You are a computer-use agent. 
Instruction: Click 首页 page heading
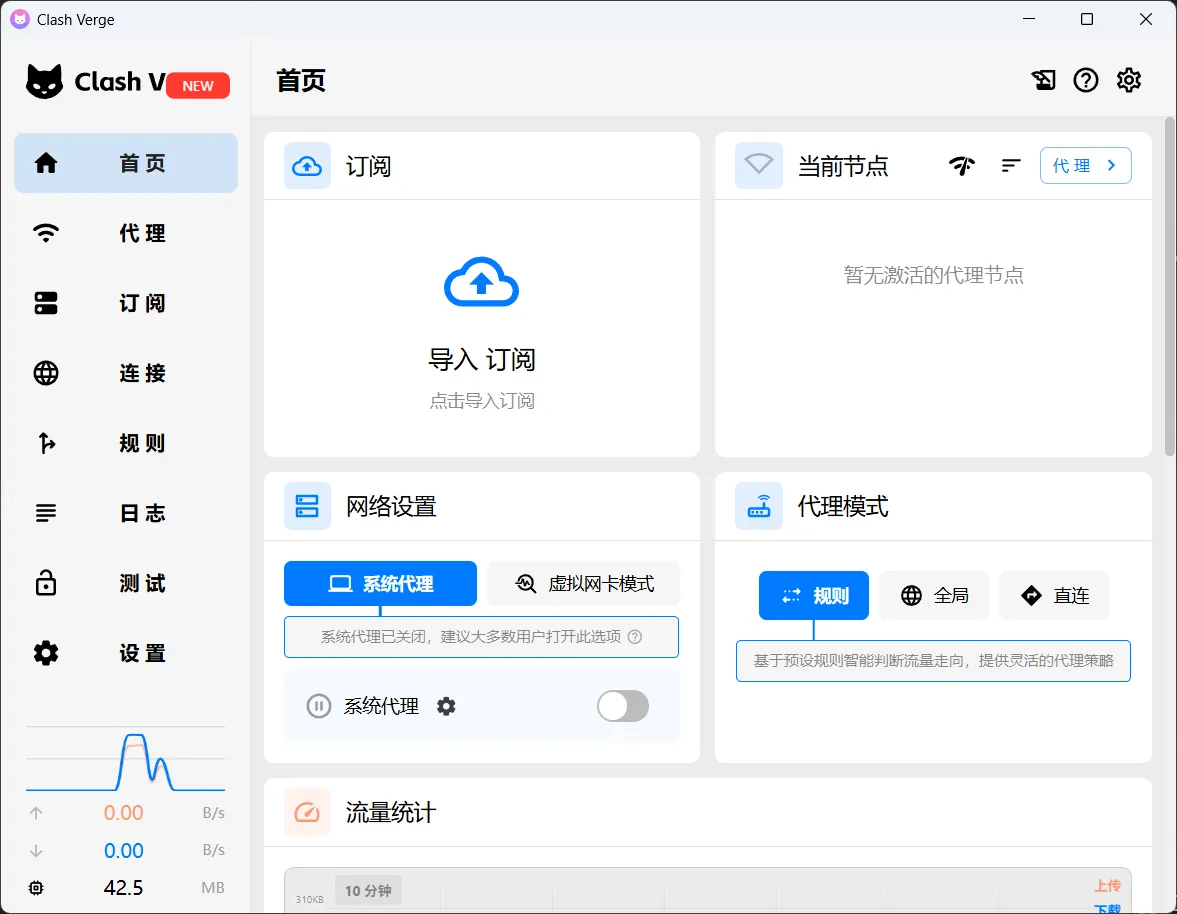pyautogui.click(x=301, y=80)
